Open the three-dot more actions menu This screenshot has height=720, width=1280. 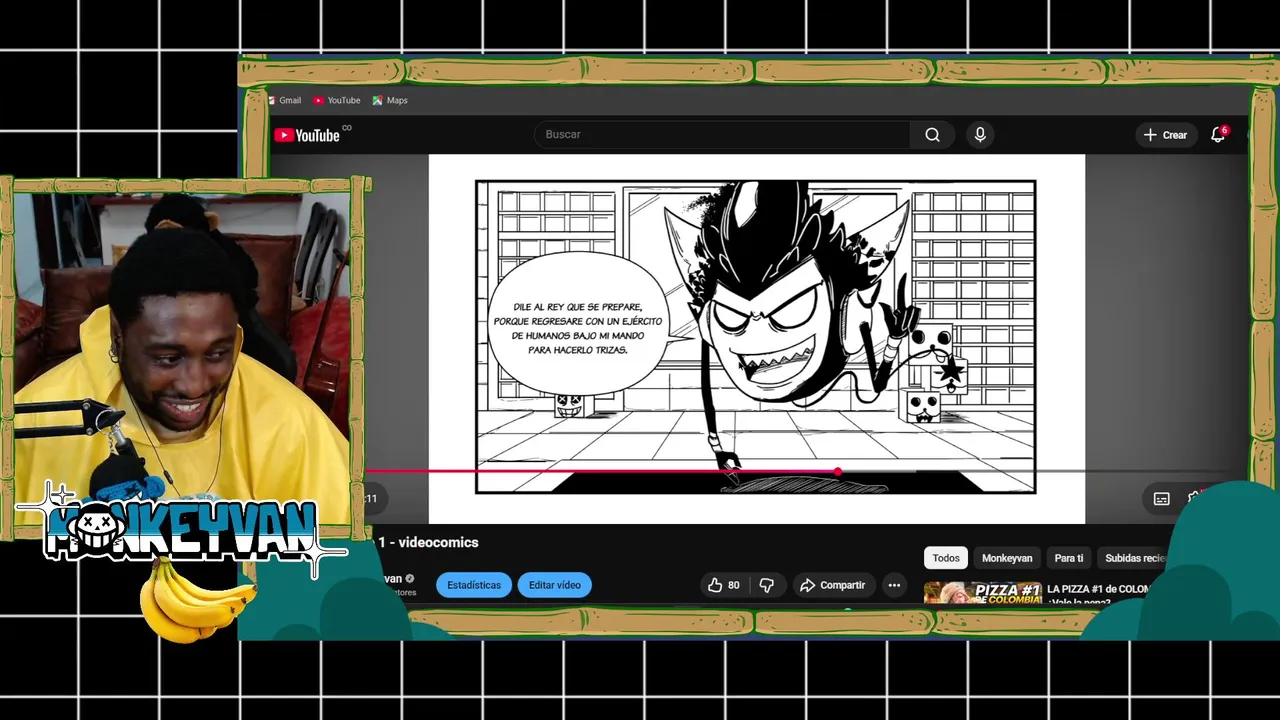click(x=894, y=585)
